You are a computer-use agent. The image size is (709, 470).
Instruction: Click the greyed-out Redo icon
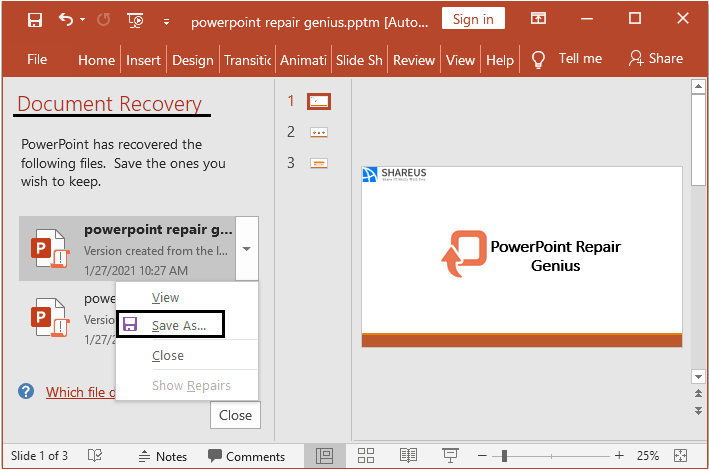(x=104, y=20)
